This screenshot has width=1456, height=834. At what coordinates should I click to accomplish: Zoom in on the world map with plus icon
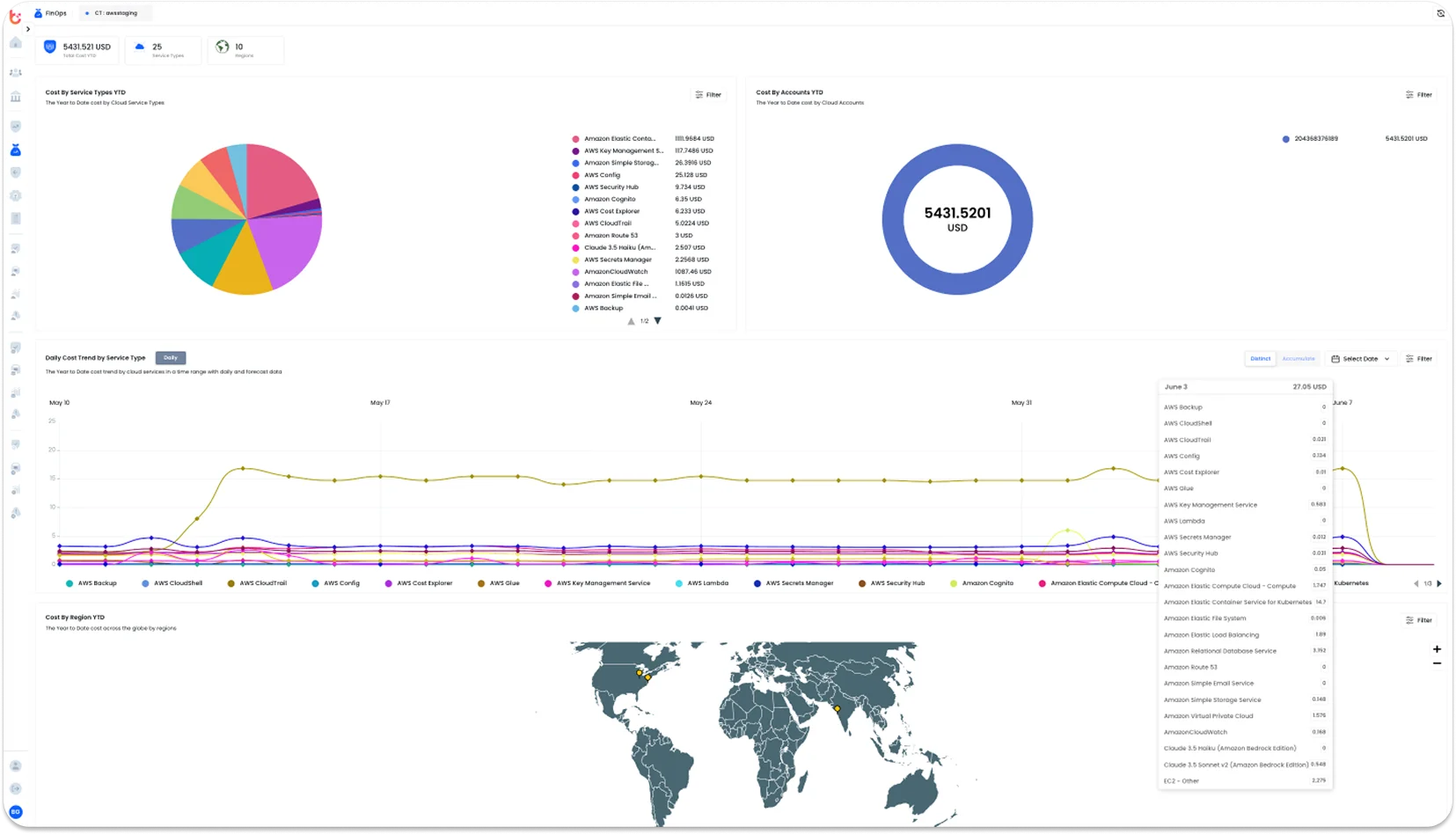pyautogui.click(x=1437, y=649)
